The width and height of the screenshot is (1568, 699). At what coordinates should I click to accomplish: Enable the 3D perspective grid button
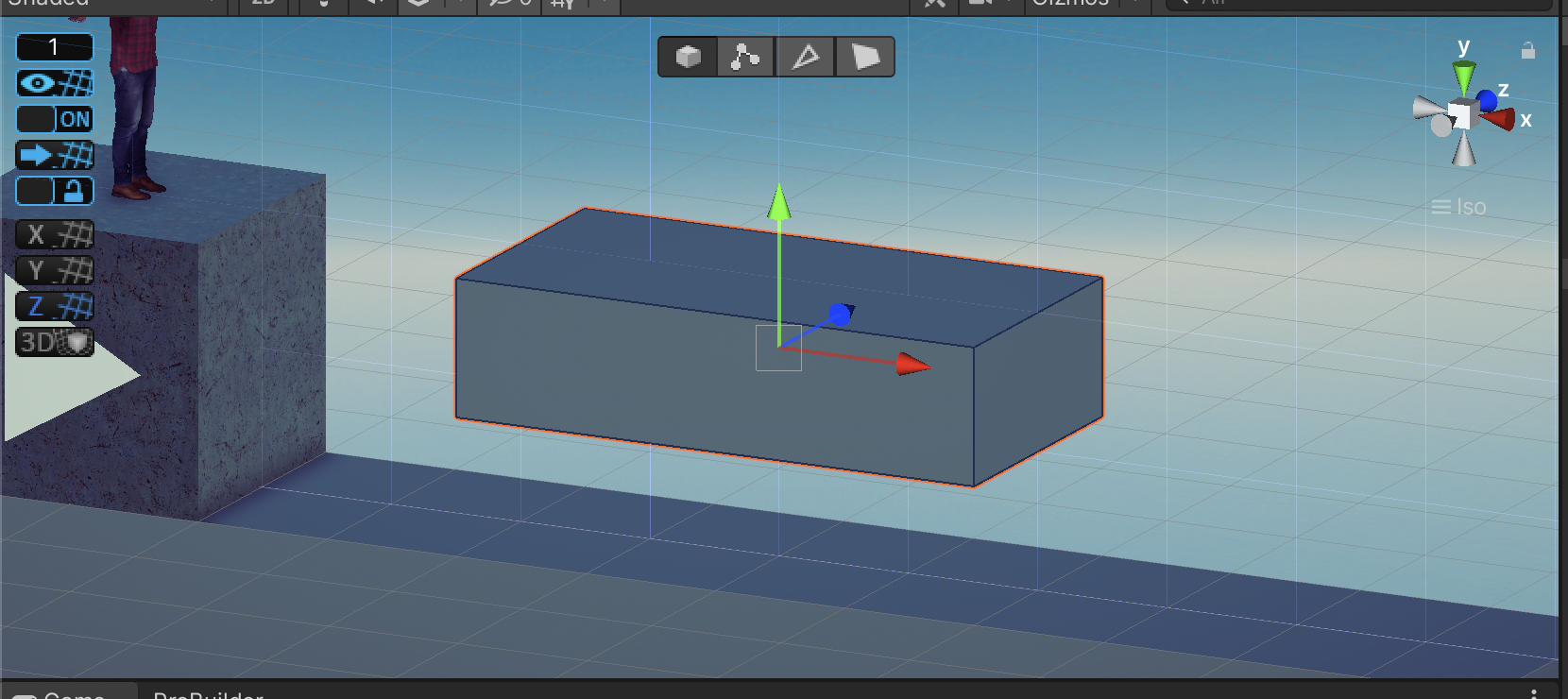pos(55,342)
